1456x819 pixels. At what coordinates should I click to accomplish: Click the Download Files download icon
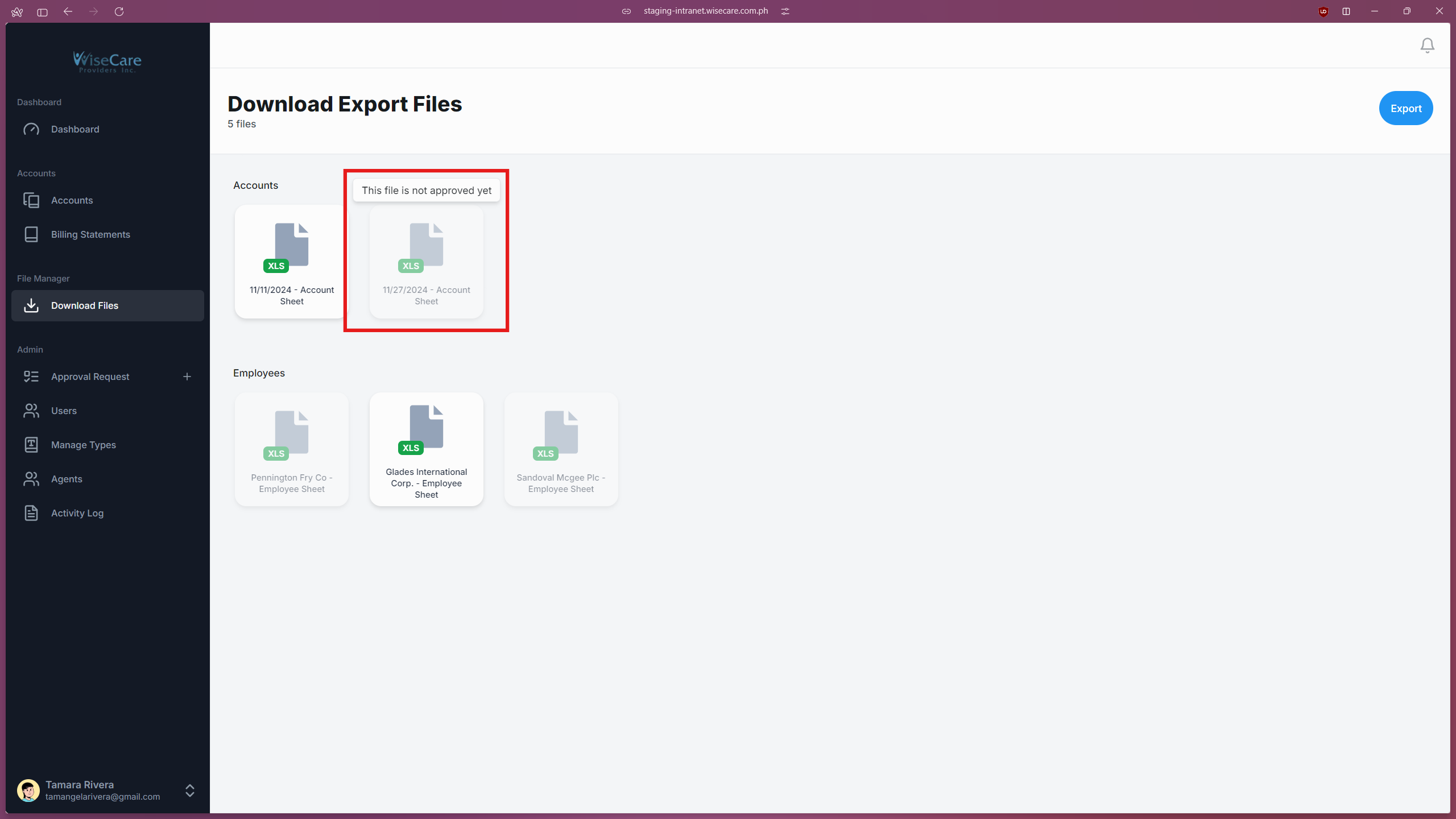point(31,305)
